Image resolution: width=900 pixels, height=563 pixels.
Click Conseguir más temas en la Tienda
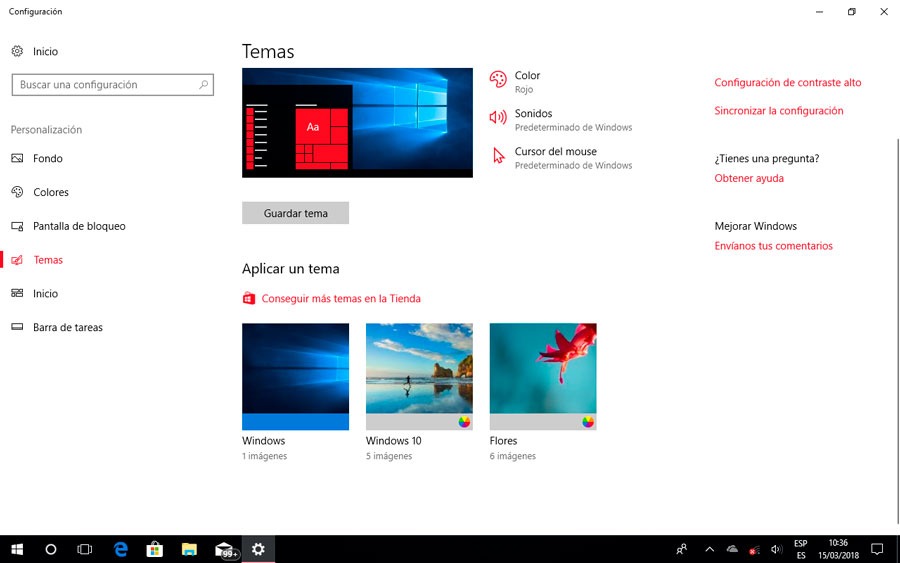pyautogui.click(x=340, y=298)
